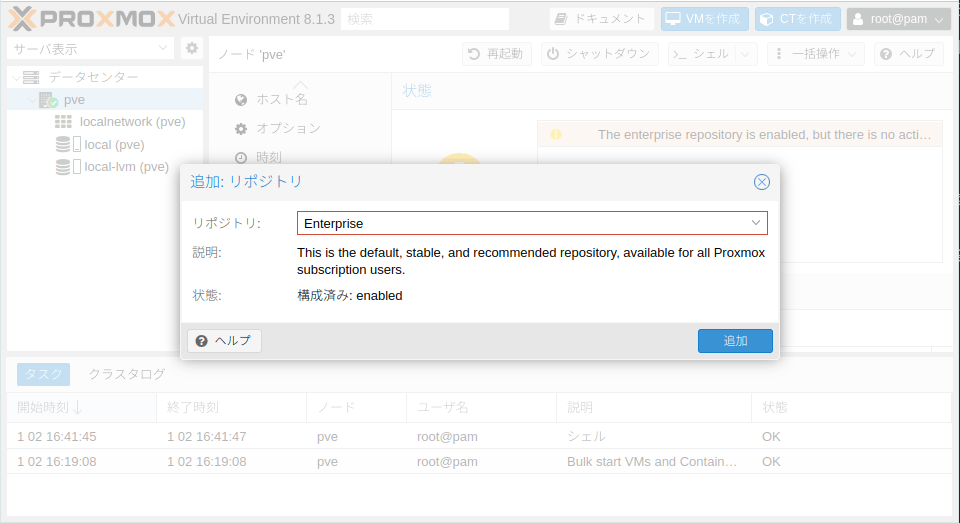Image resolution: width=960 pixels, height=523 pixels.
Task: Open the シェル shell button
Action: (702, 54)
